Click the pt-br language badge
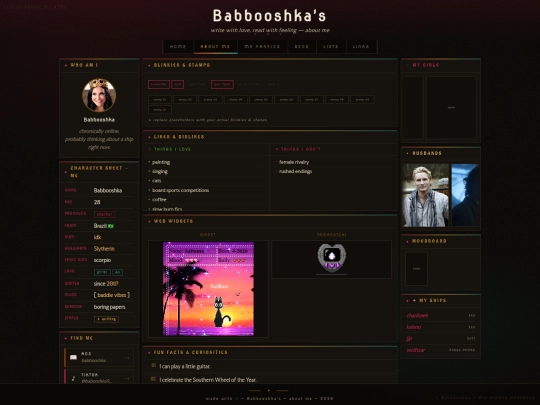 102,272
